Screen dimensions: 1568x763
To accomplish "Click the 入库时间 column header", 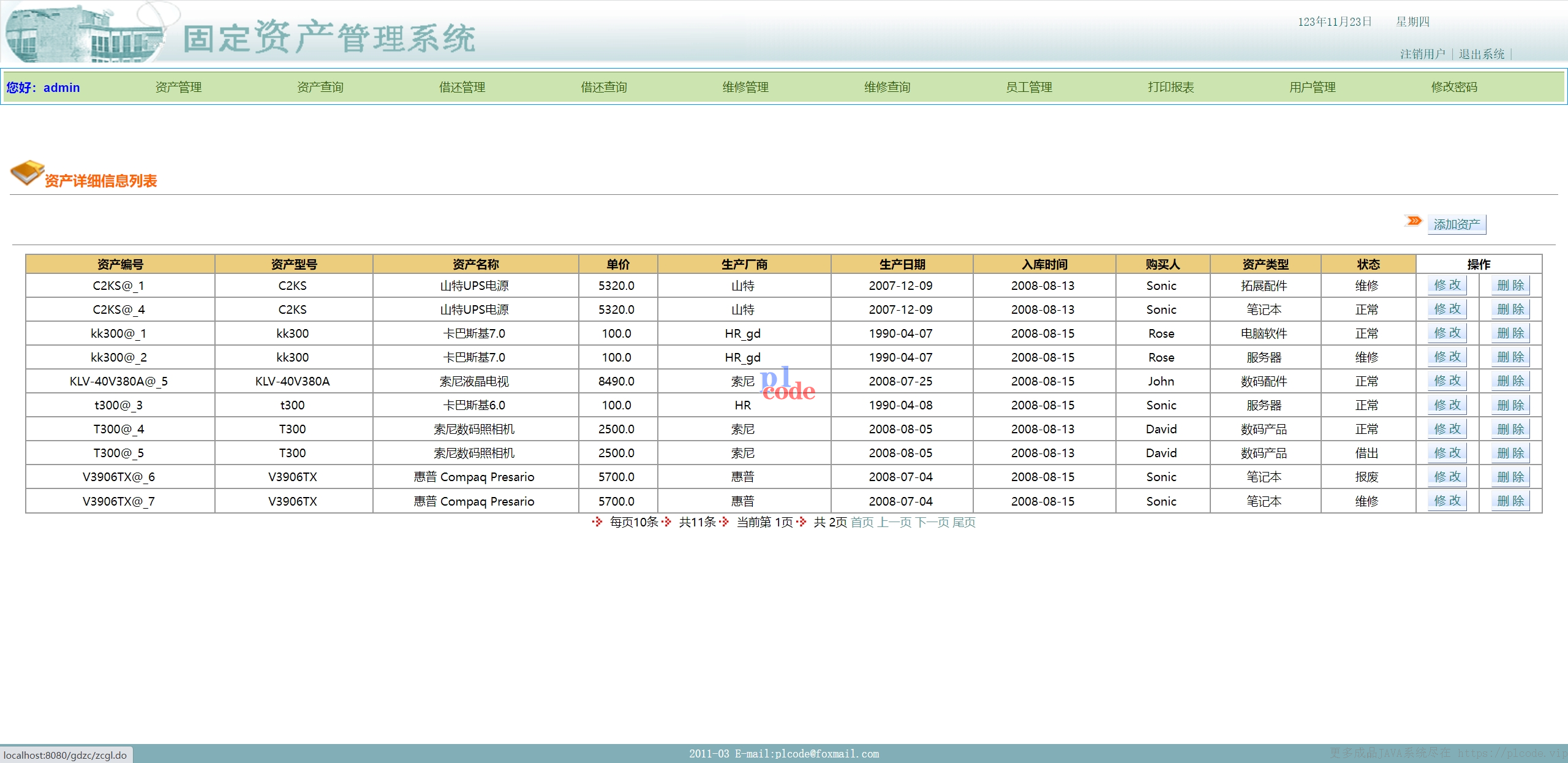I will 1044,264.
